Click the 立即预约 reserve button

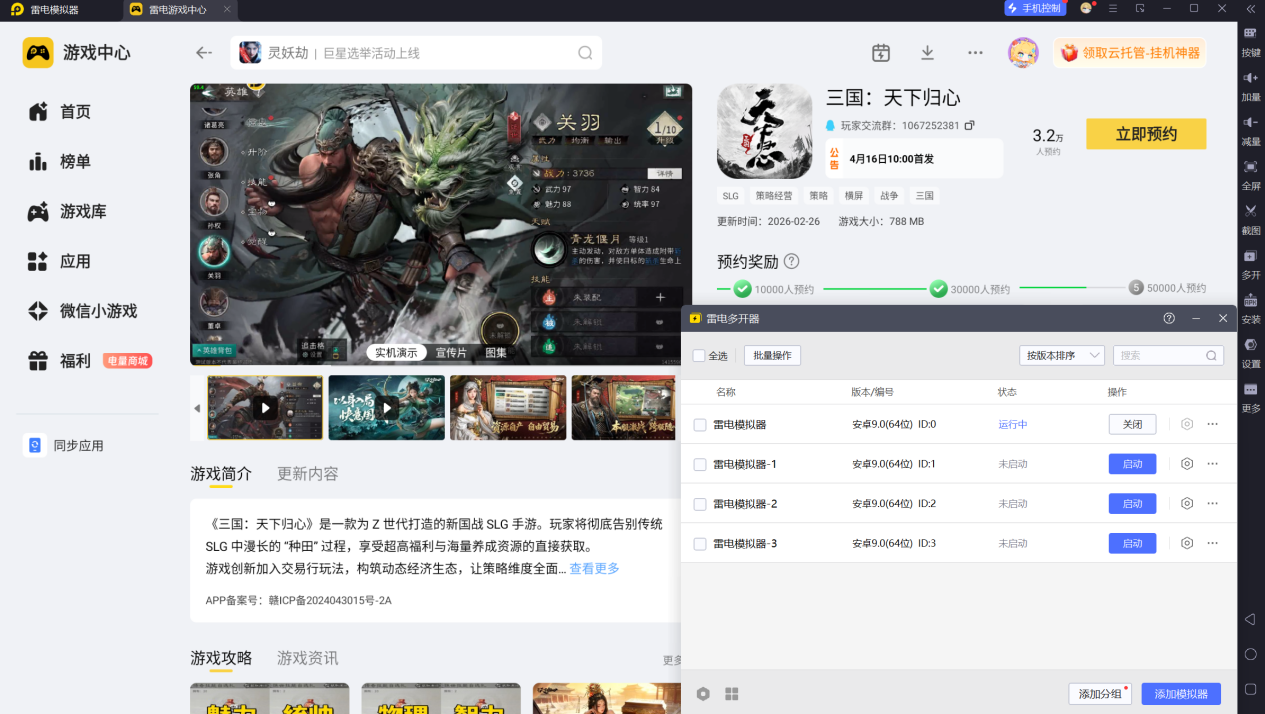coord(1146,134)
